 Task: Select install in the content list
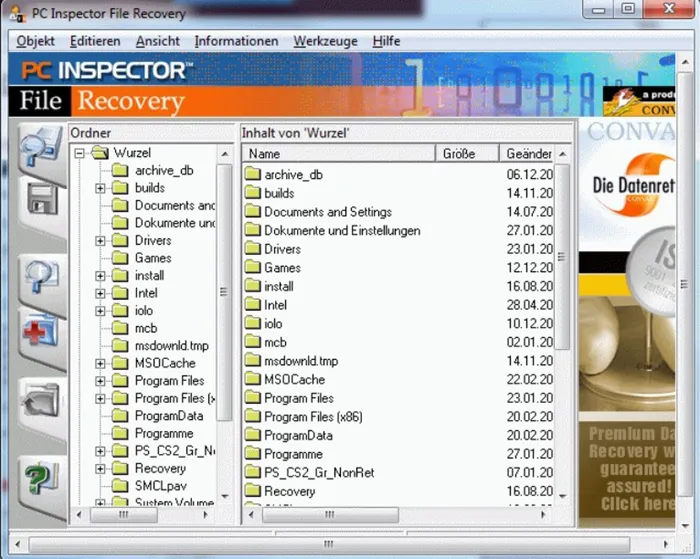coord(279,286)
